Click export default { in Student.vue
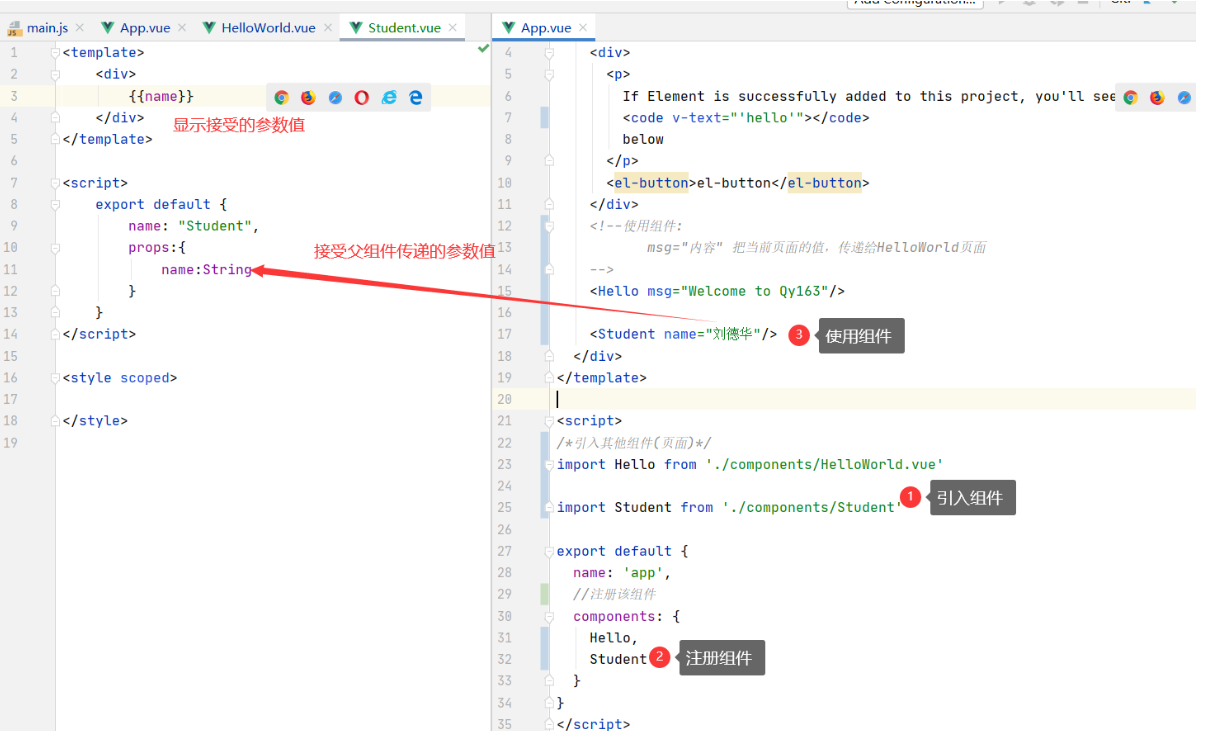The height and width of the screenshot is (731, 1214). (x=161, y=204)
